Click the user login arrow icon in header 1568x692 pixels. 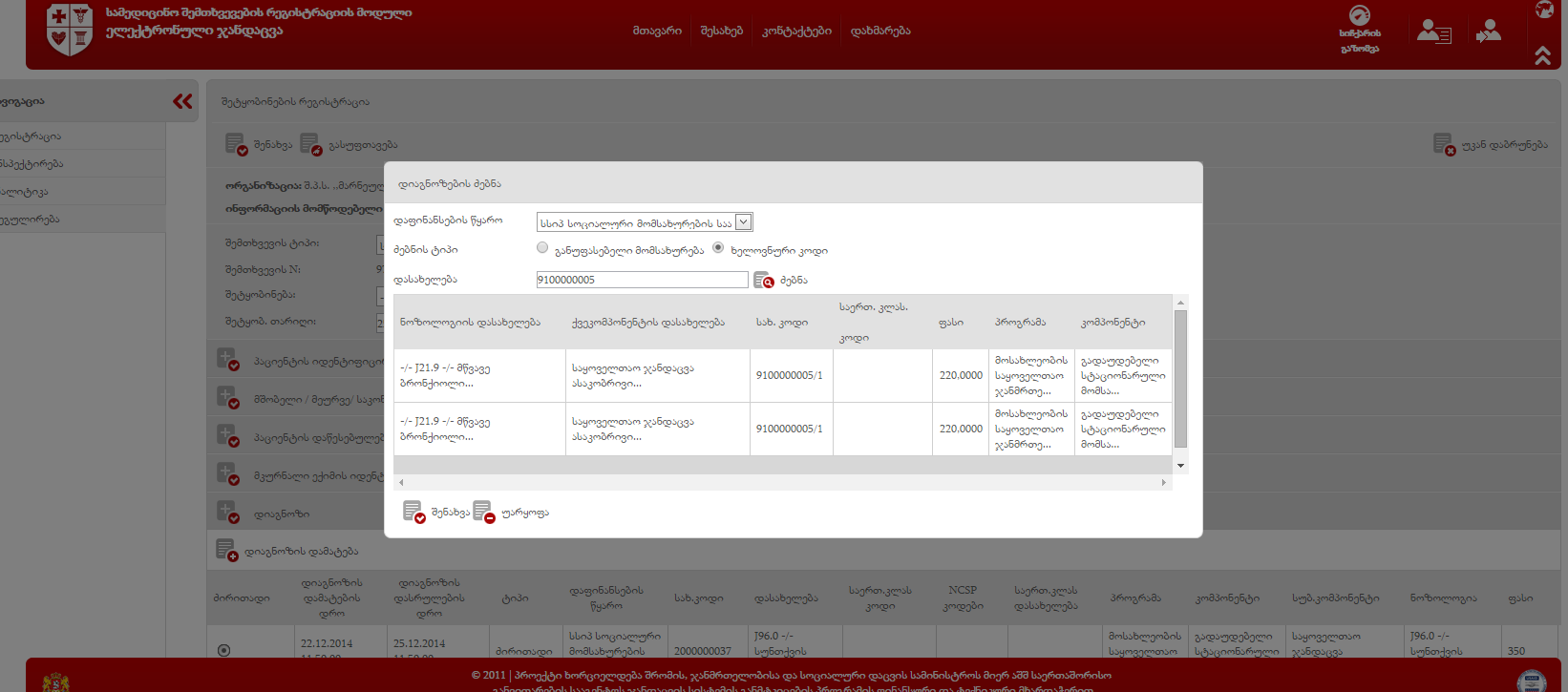[1488, 32]
